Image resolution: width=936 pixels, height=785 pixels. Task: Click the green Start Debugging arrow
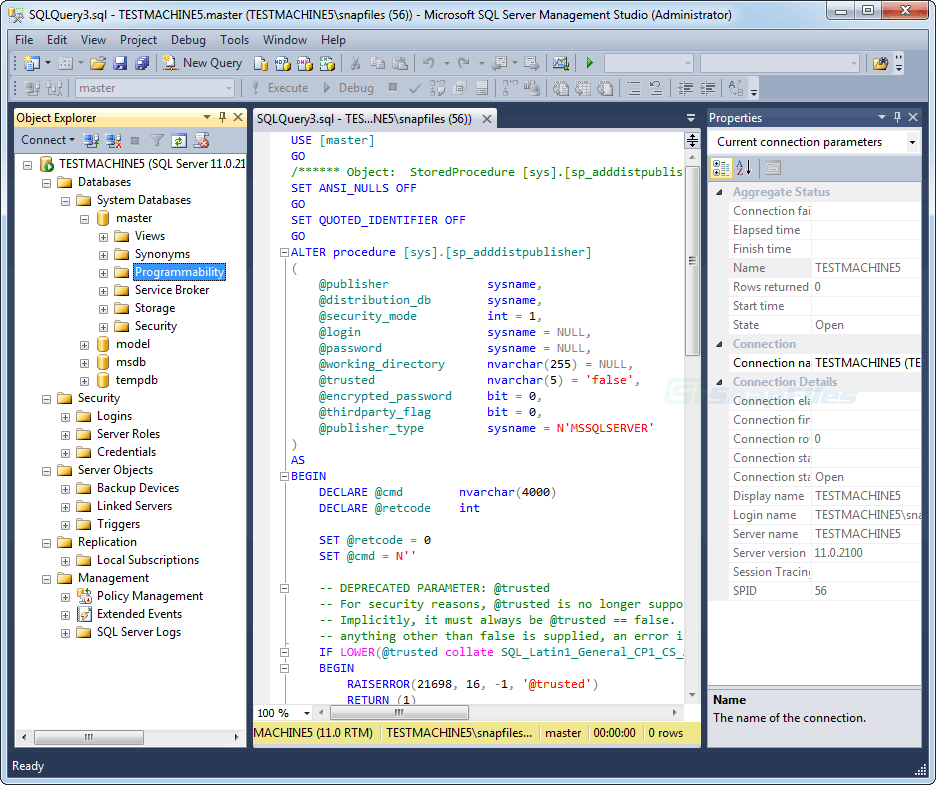[590, 63]
